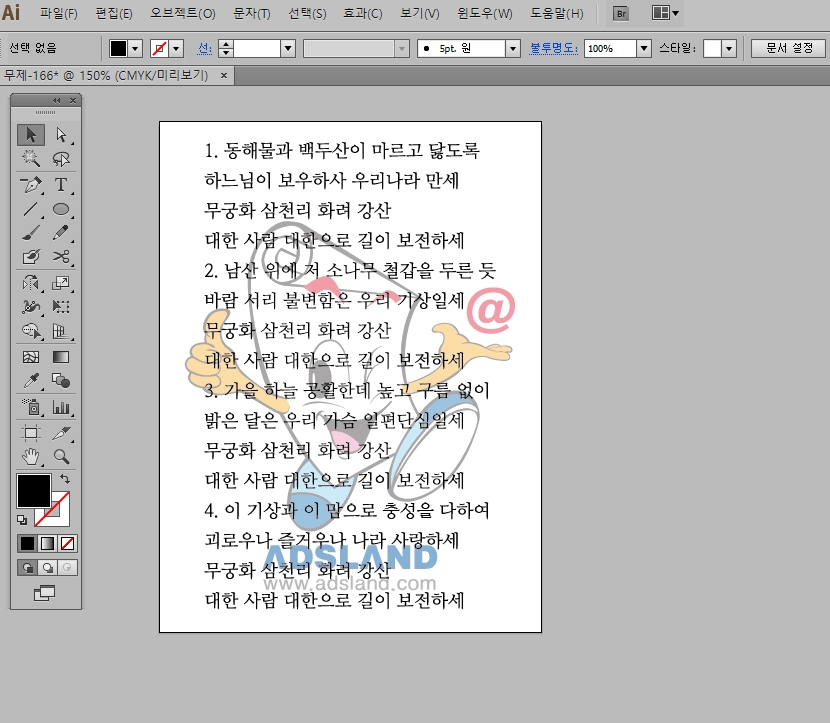Click the black Fill swatch in Tools panel
The image size is (830, 723).
34,491
